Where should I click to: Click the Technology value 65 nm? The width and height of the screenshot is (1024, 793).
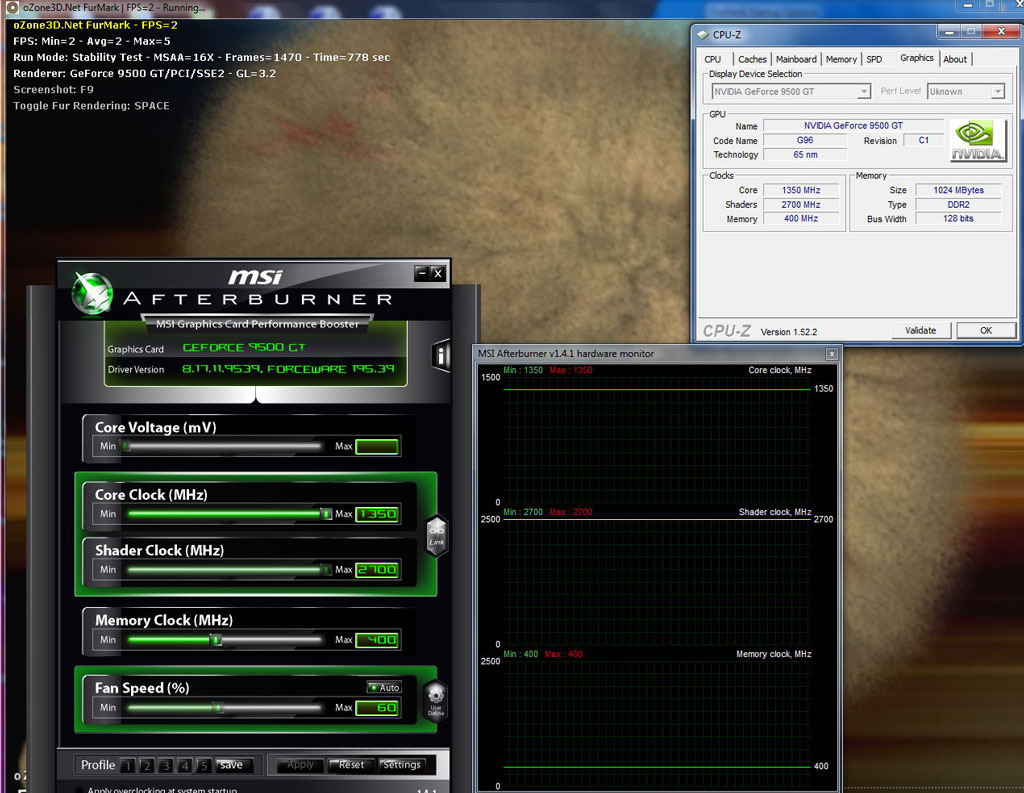point(805,155)
